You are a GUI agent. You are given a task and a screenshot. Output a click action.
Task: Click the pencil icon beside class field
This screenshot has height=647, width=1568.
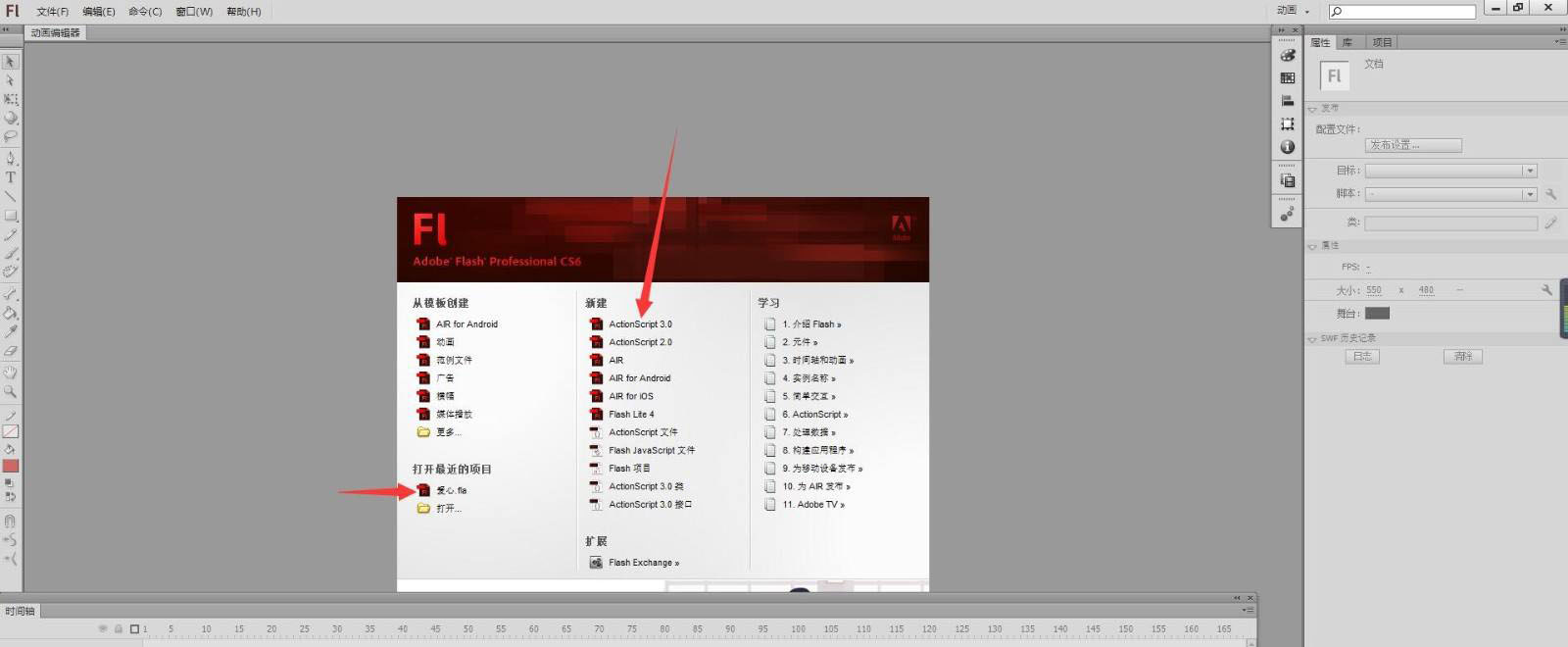tap(1550, 223)
